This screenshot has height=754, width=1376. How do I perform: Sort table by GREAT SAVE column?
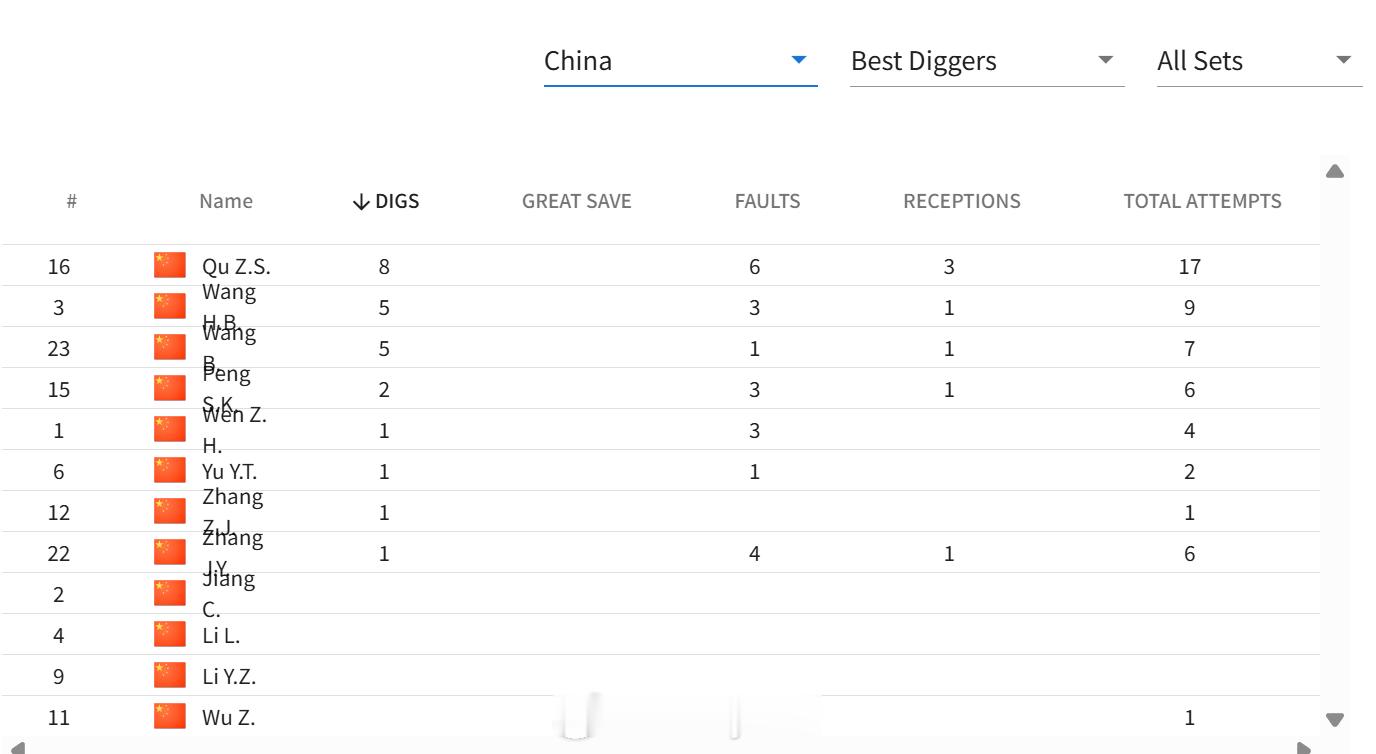pos(577,201)
